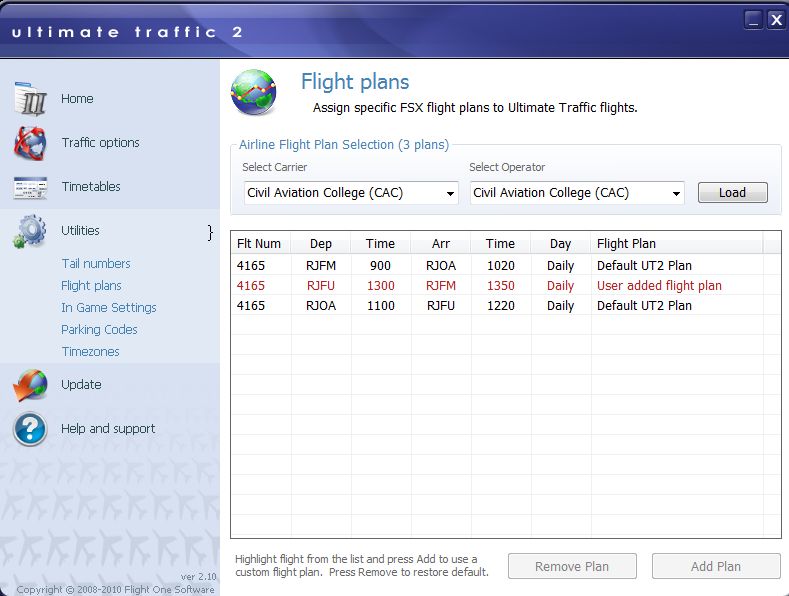Screen dimensions: 789x596
Task: Select the RJFM departure row cell
Action: 321,266
